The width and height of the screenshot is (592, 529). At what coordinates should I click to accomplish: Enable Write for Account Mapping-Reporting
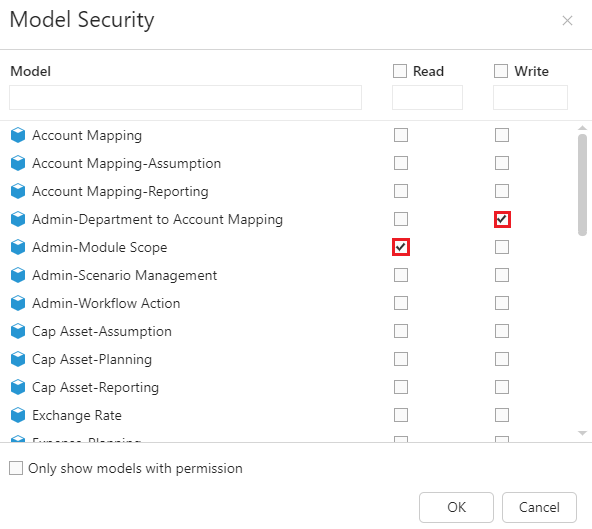[502, 191]
